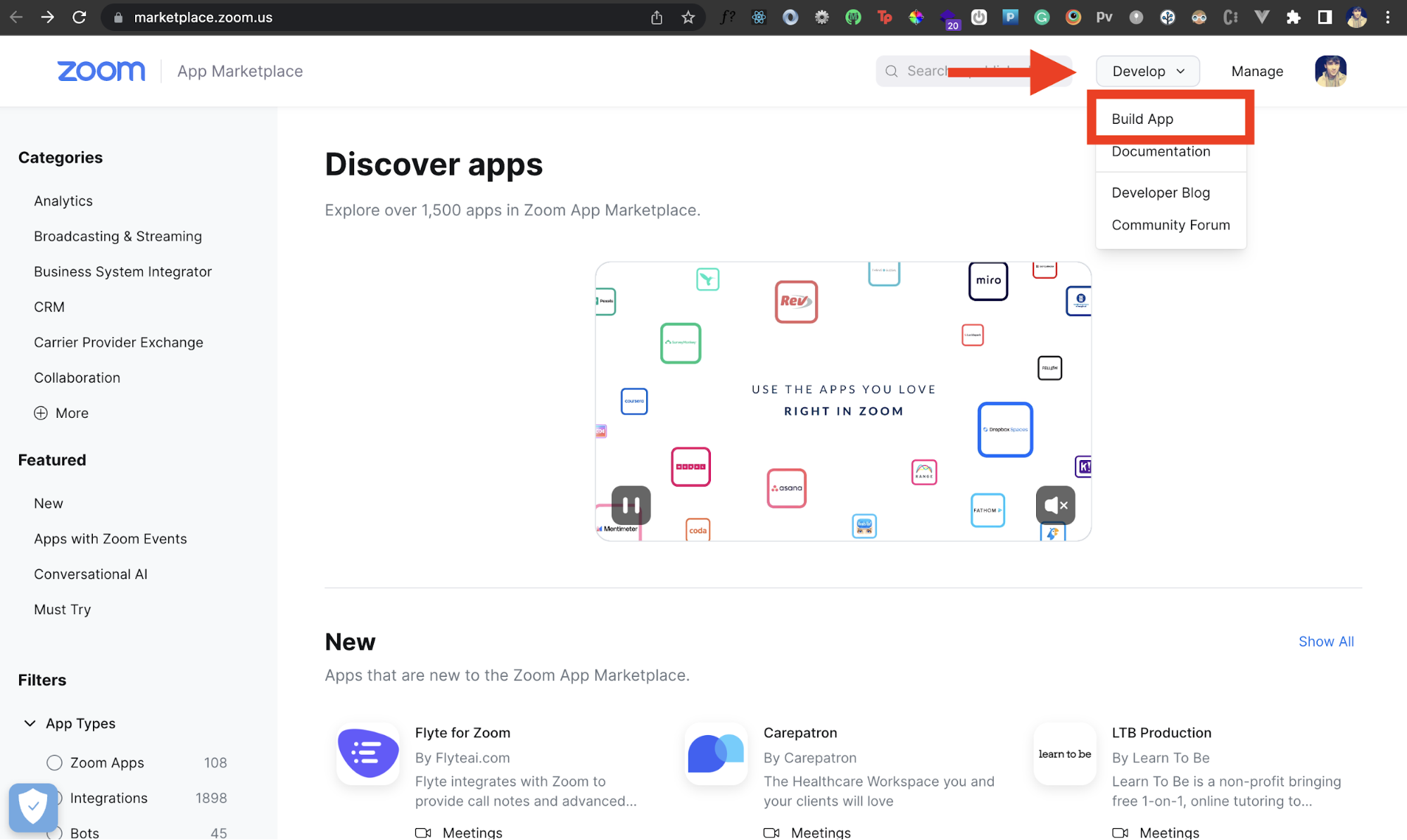Click the user profile avatar
The height and width of the screenshot is (840, 1407).
1330,71
